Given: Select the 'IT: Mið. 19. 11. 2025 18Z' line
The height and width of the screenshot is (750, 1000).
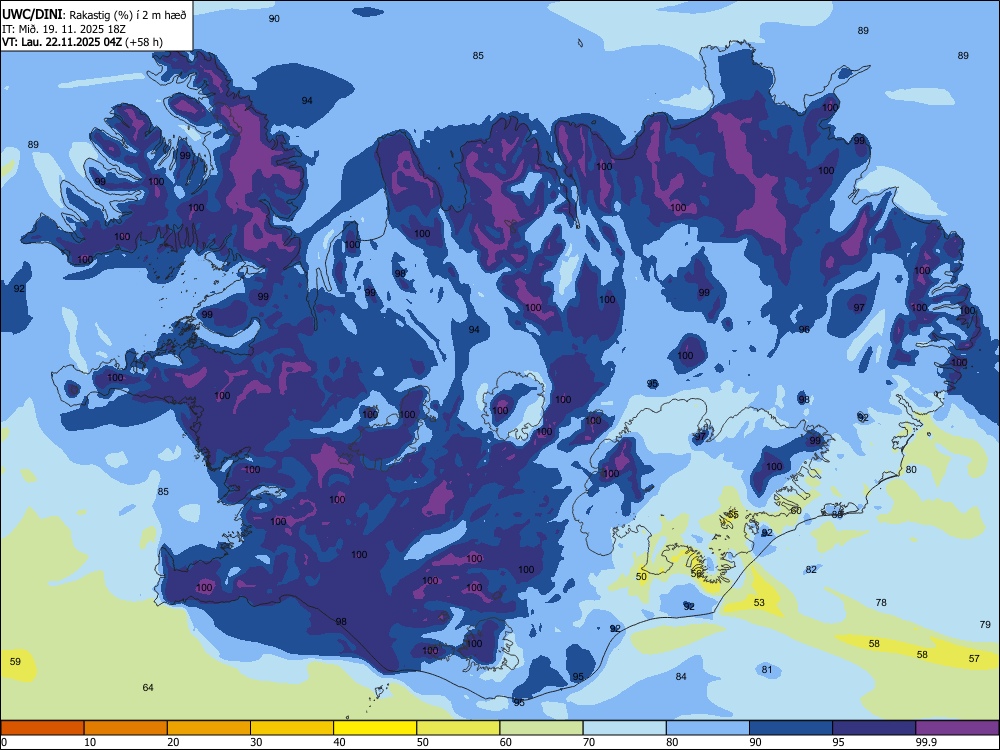Looking at the screenshot, I should coord(64,29).
